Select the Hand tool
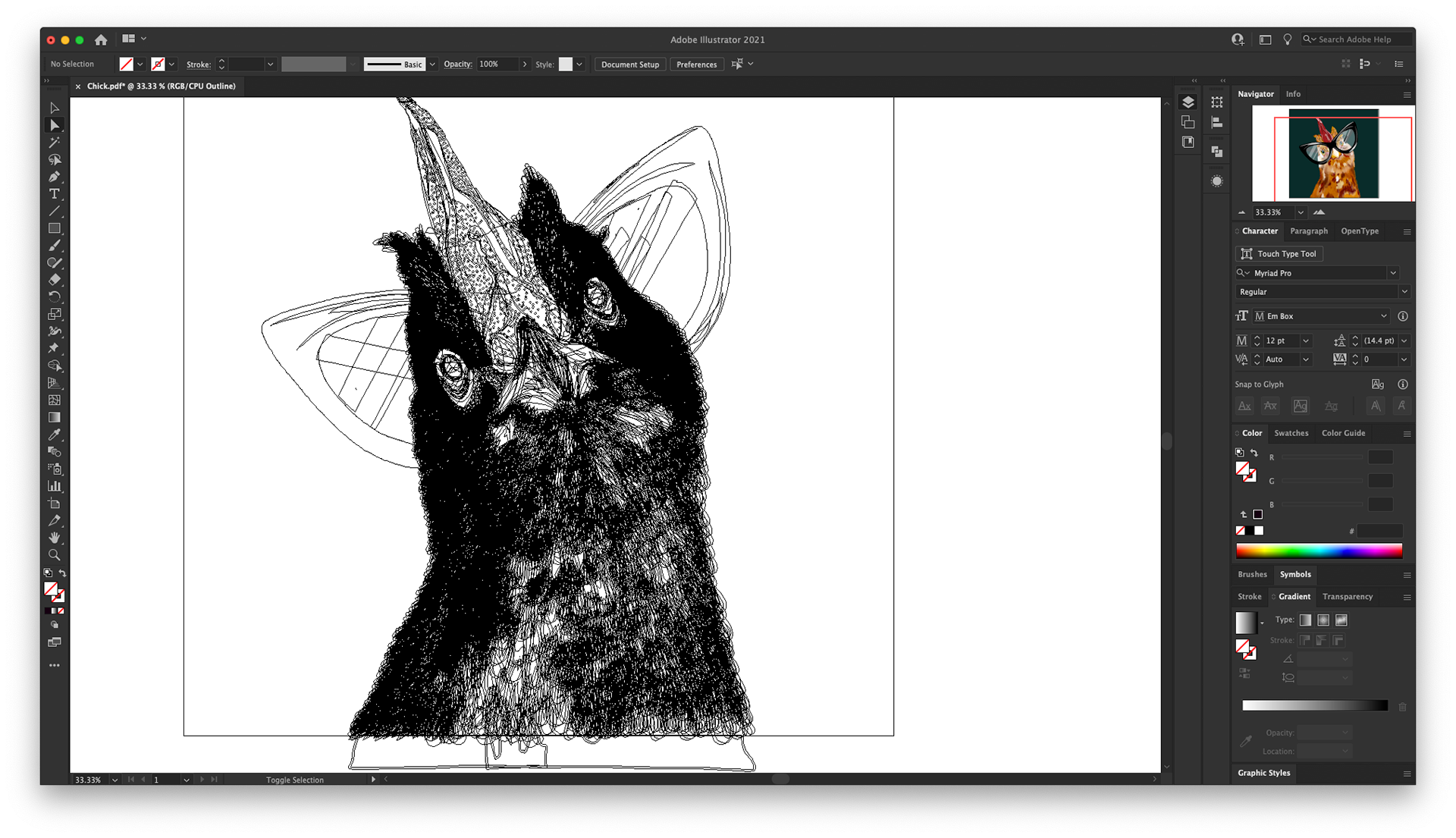The height and width of the screenshot is (838, 1456). (x=55, y=538)
